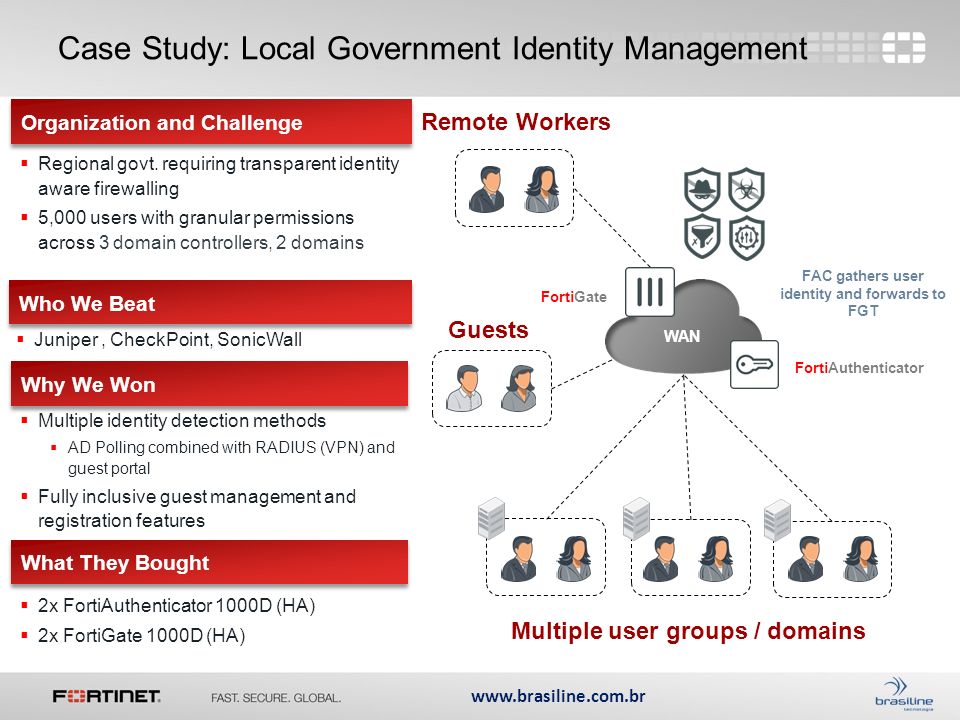Click the FortiGate label text
Screen dimensions: 960x720
(x=574, y=297)
